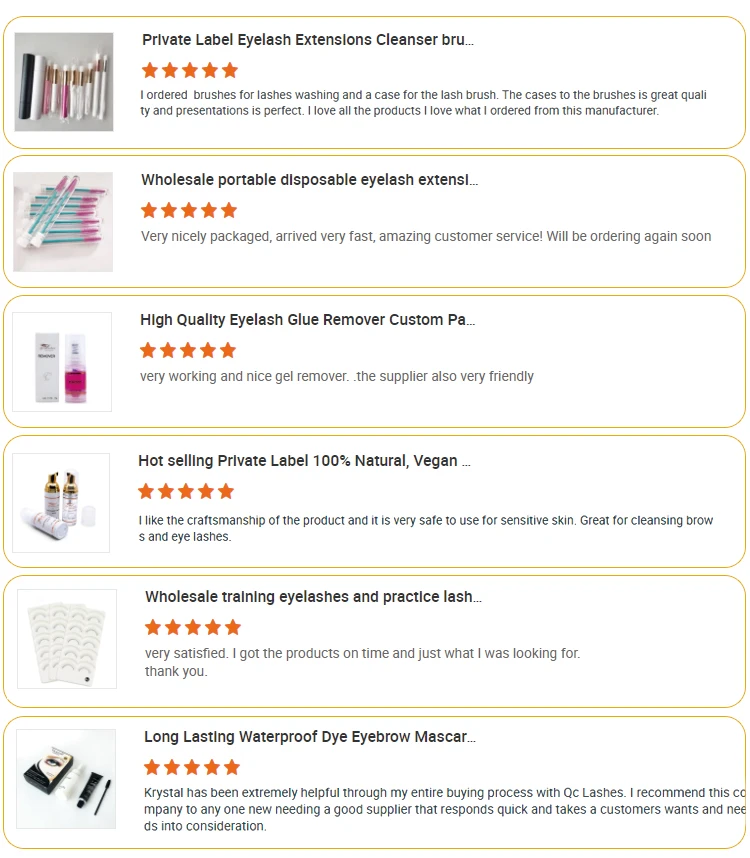Screen dimensions: 750x858
Task: Open the eyebrow mascara dye kit image
Action: (66, 778)
